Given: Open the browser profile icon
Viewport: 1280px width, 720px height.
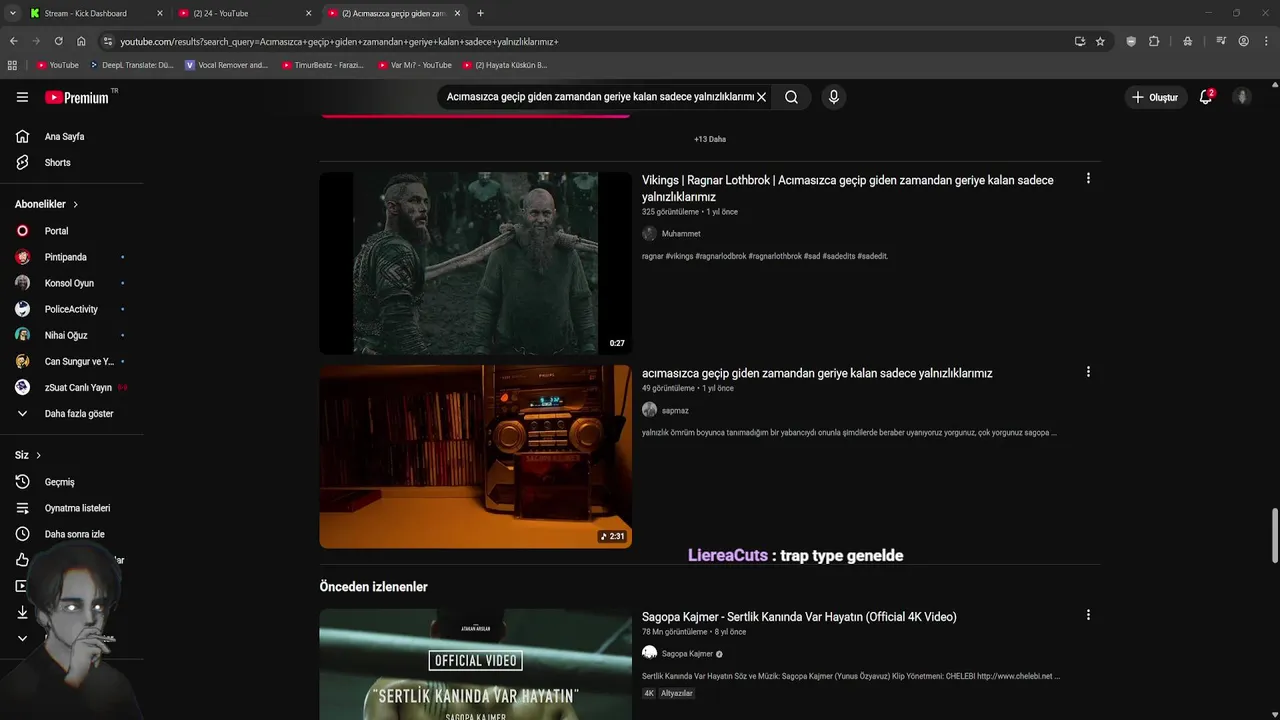Looking at the screenshot, I should tap(1243, 41).
